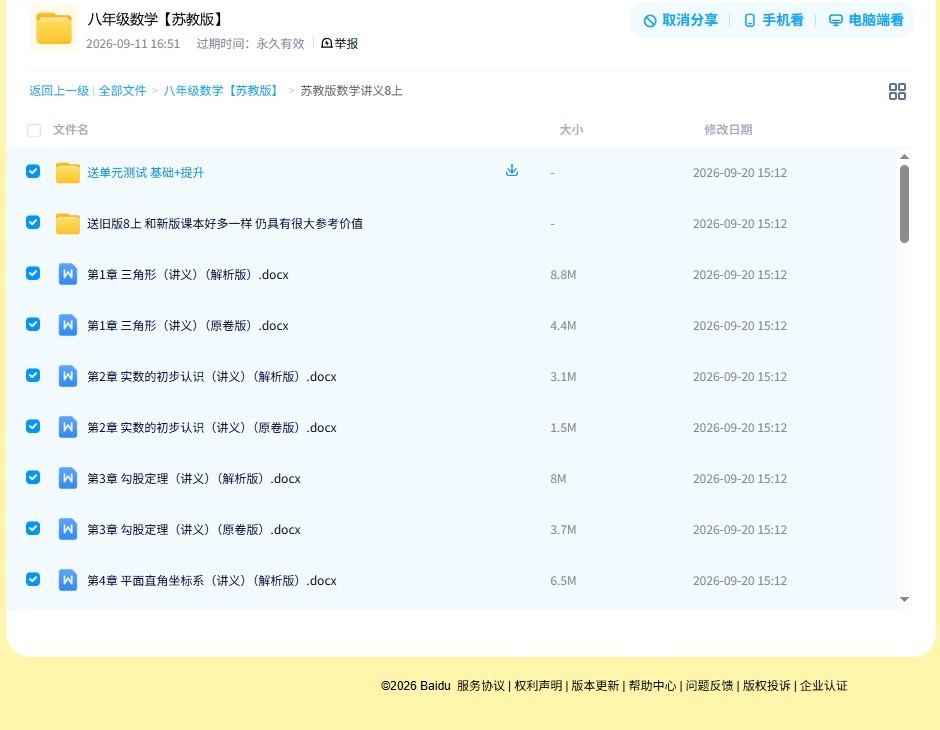Uncheck the 送单元测试 基础+提升 row checkbox
The image size is (940, 730).
[33, 171]
